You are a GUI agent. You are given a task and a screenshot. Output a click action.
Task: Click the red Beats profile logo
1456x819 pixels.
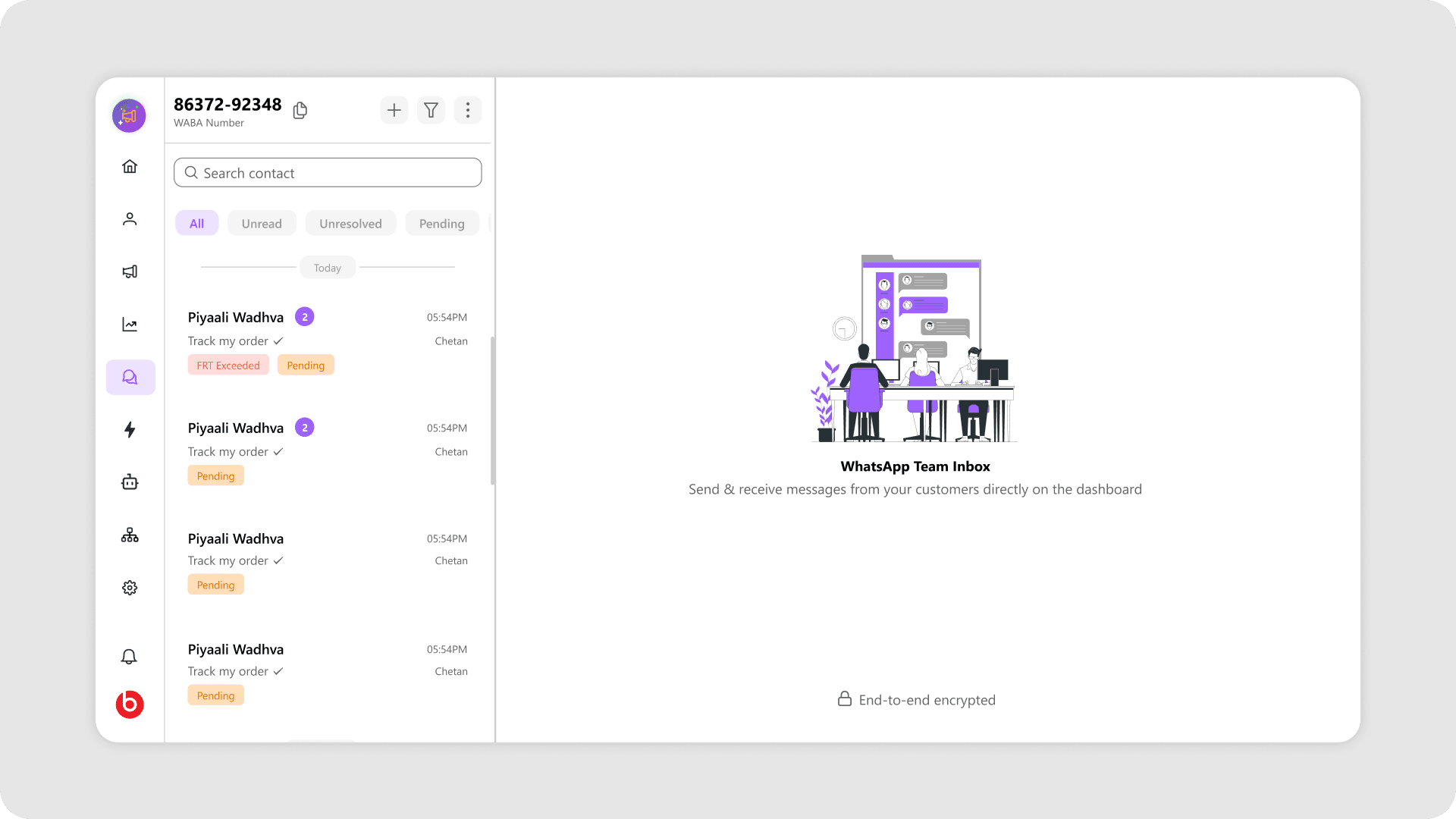click(130, 704)
